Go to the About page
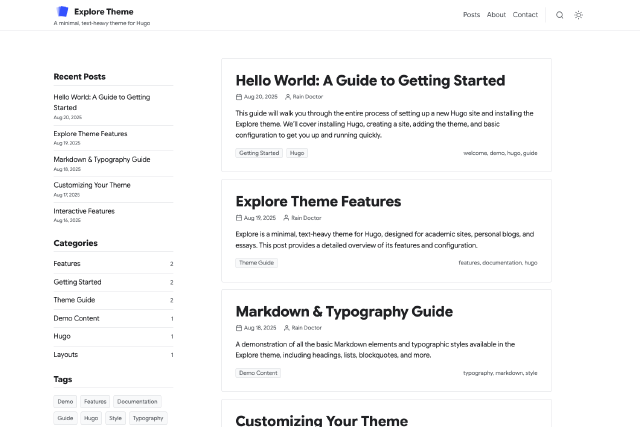The image size is (640, 427). click(x=496, y=15)
